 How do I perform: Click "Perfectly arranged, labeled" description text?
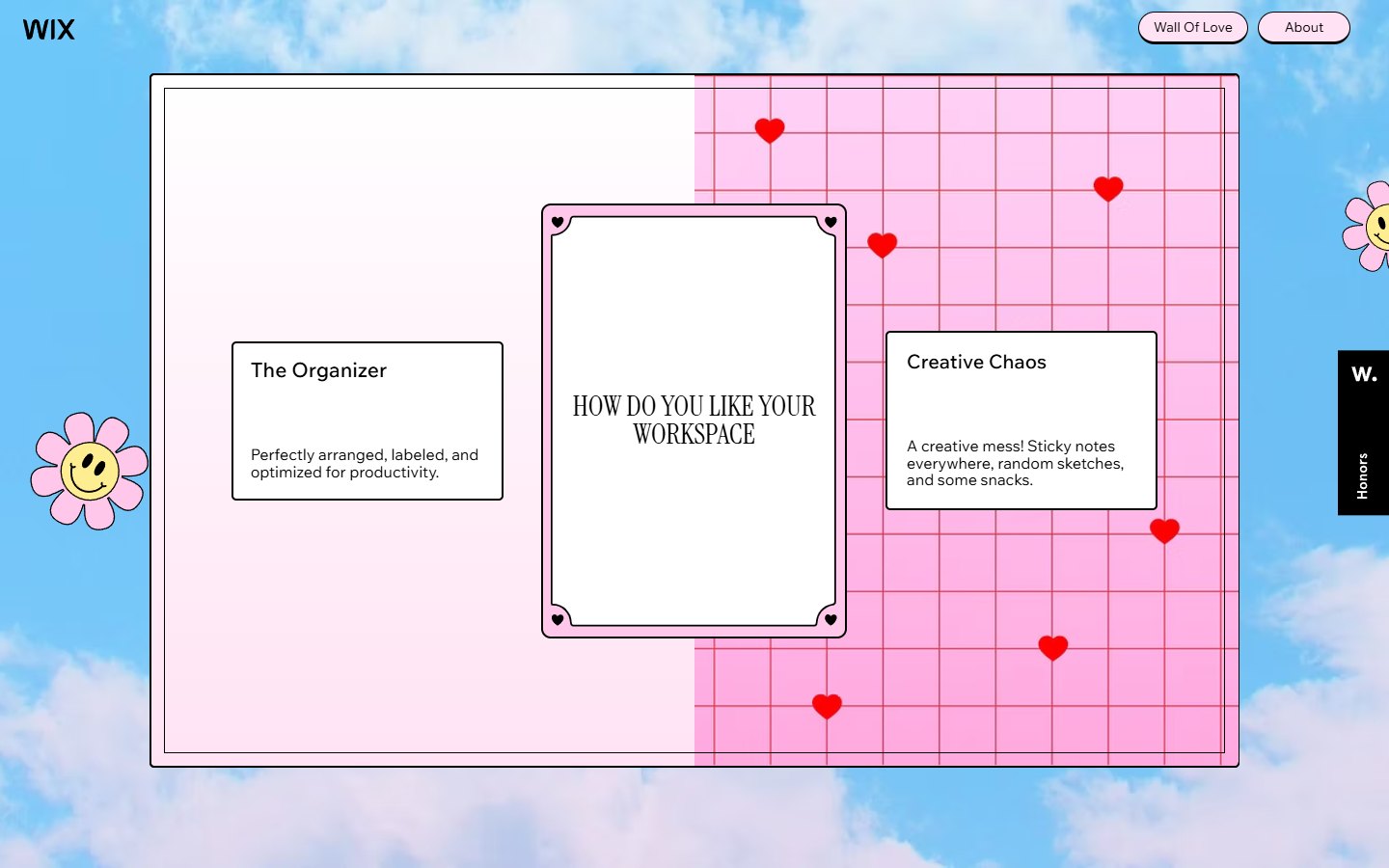(365, 463)
